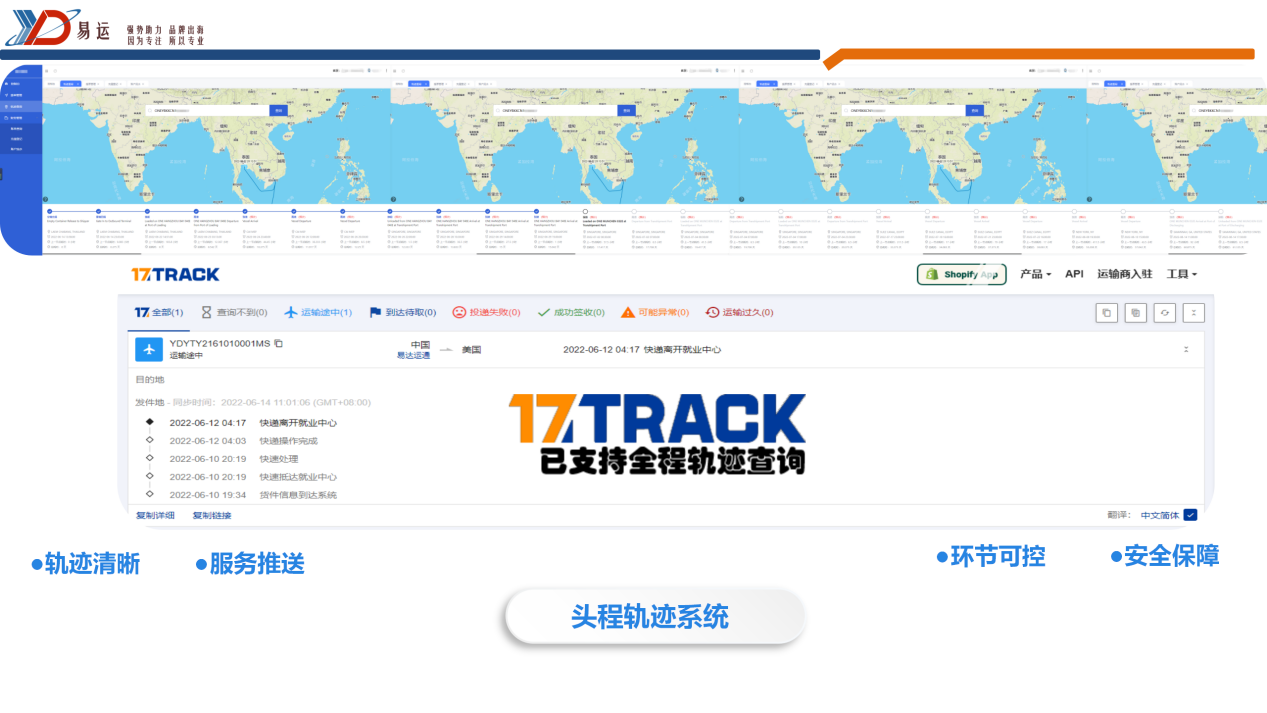The image size is (1267, 713).
Task: Select the 运输过久(0) clock tab
Action: [739, 312]
